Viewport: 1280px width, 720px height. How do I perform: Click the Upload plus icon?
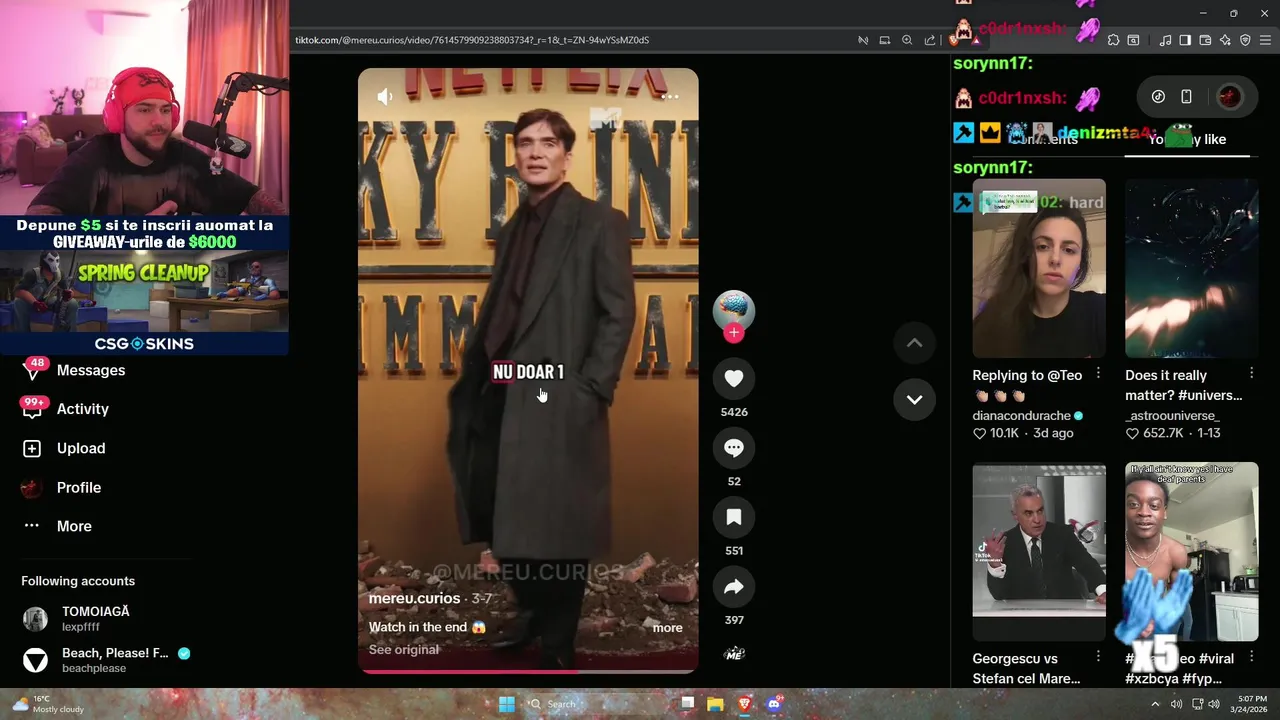tap(32, 449)
